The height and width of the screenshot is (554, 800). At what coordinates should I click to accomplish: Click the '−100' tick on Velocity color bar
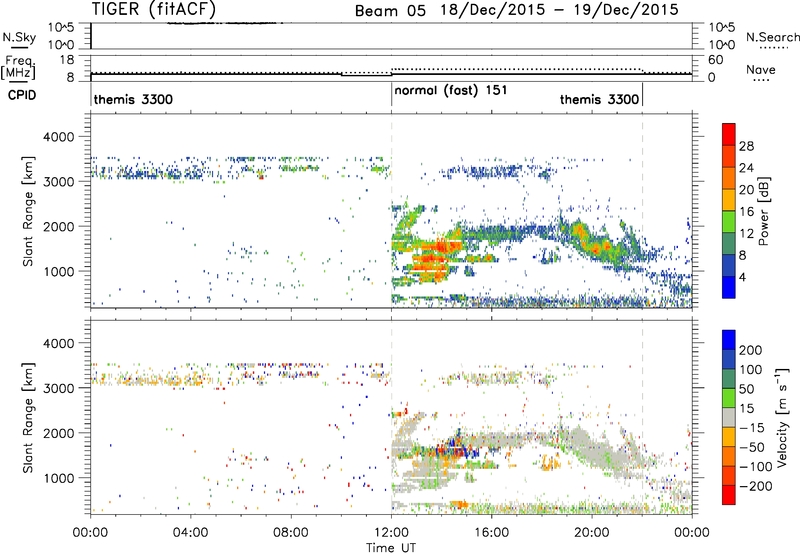click(x=754, y=467)
